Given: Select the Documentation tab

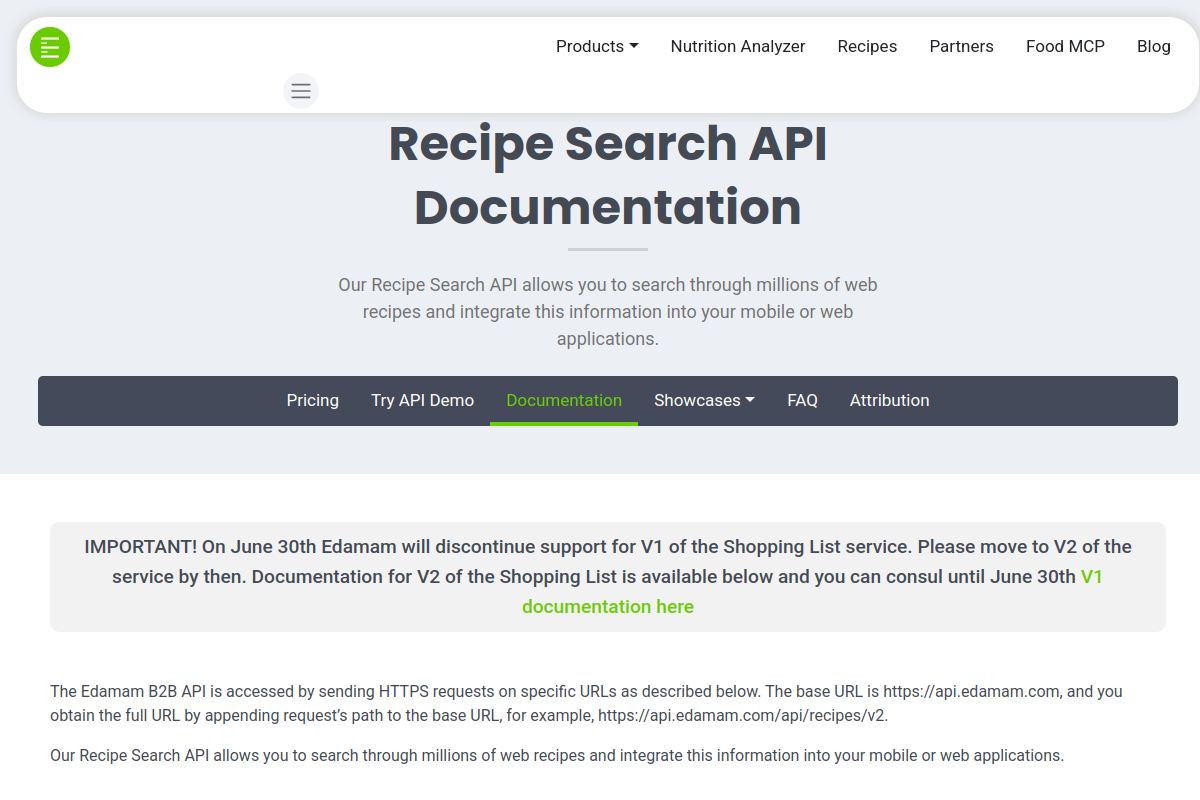Looking at the screenshot, I should (564, 400).
